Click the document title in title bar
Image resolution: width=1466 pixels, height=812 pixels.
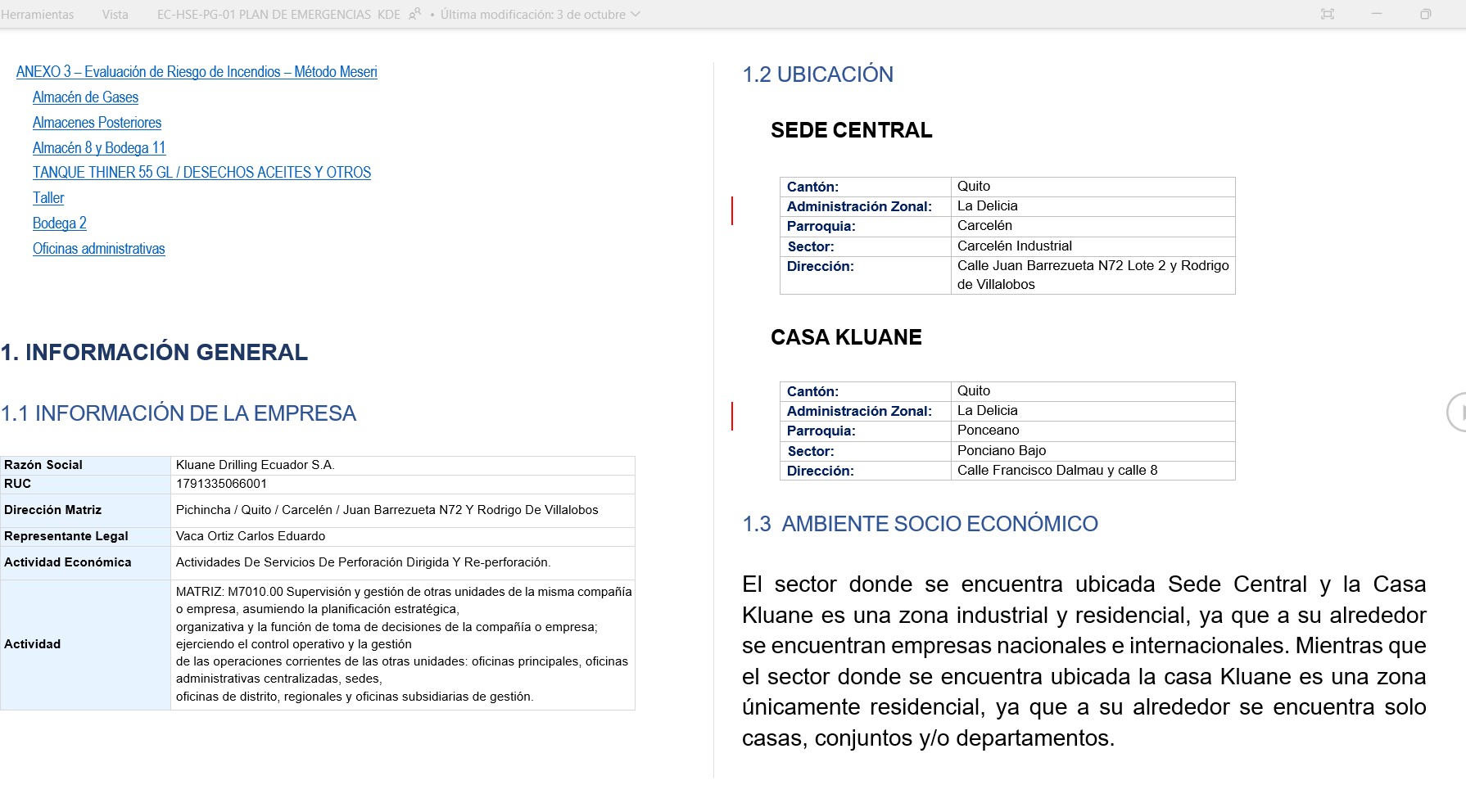(x=278, y=15)
